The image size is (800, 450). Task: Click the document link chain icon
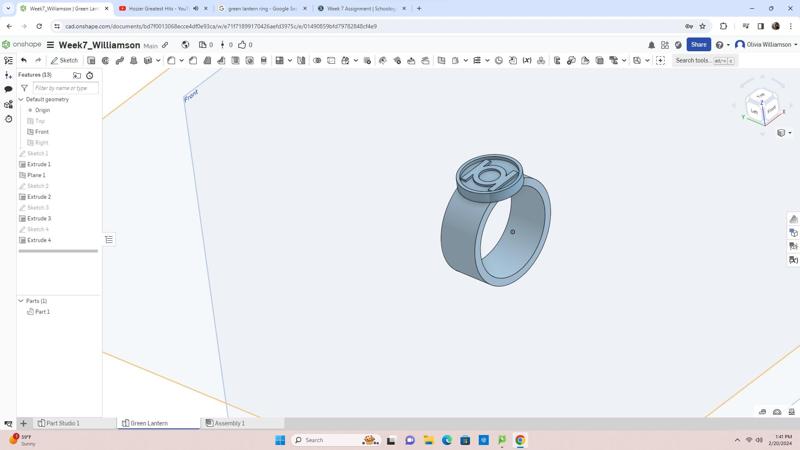pyautogui.click(x=165, y=45)
